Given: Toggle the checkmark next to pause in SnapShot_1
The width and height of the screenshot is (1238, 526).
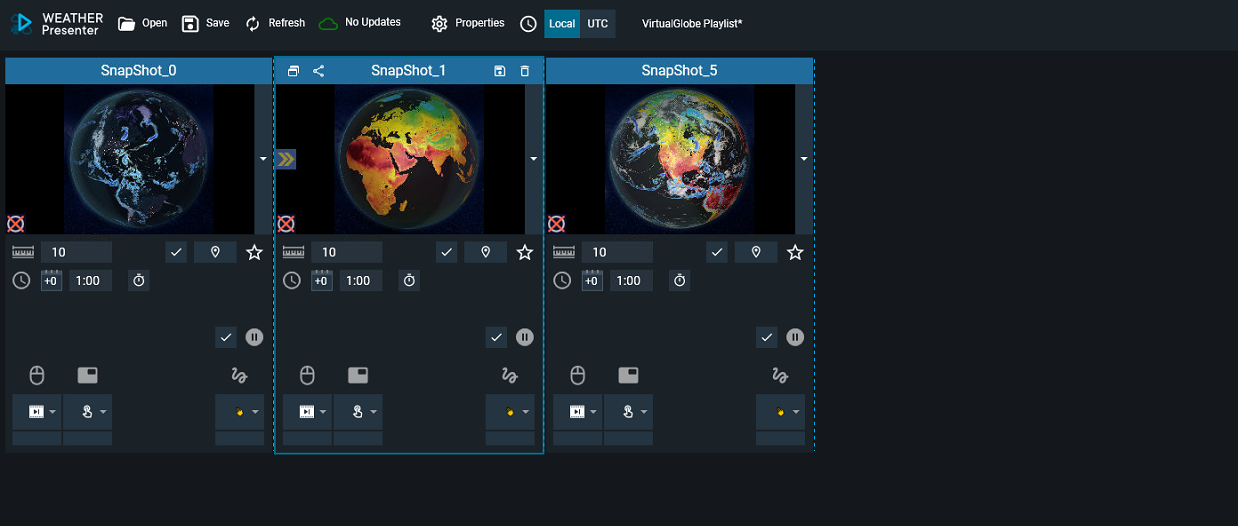Looking at the screenshot, I should (496, 337).
